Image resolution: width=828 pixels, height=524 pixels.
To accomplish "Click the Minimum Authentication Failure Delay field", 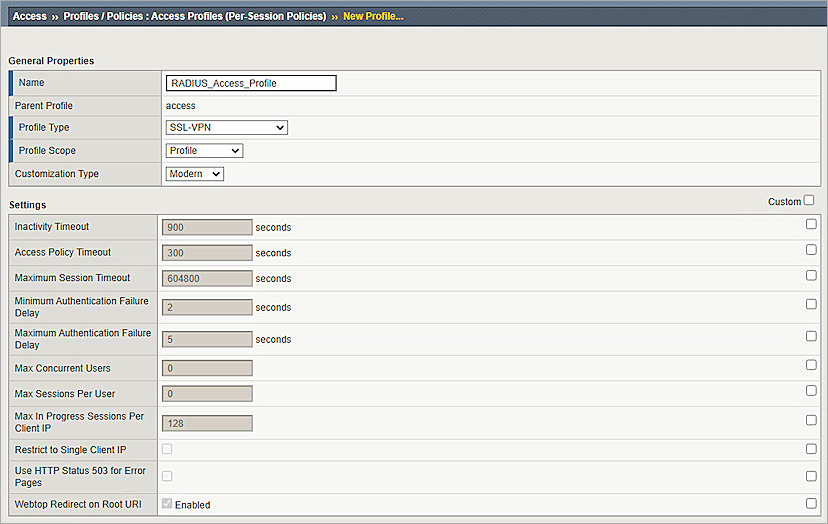I will (x=207, y=307).
